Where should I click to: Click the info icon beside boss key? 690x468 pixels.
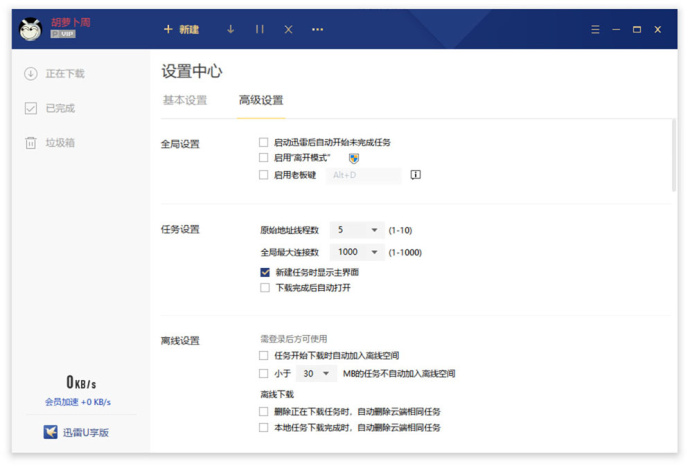coord(415,175)
